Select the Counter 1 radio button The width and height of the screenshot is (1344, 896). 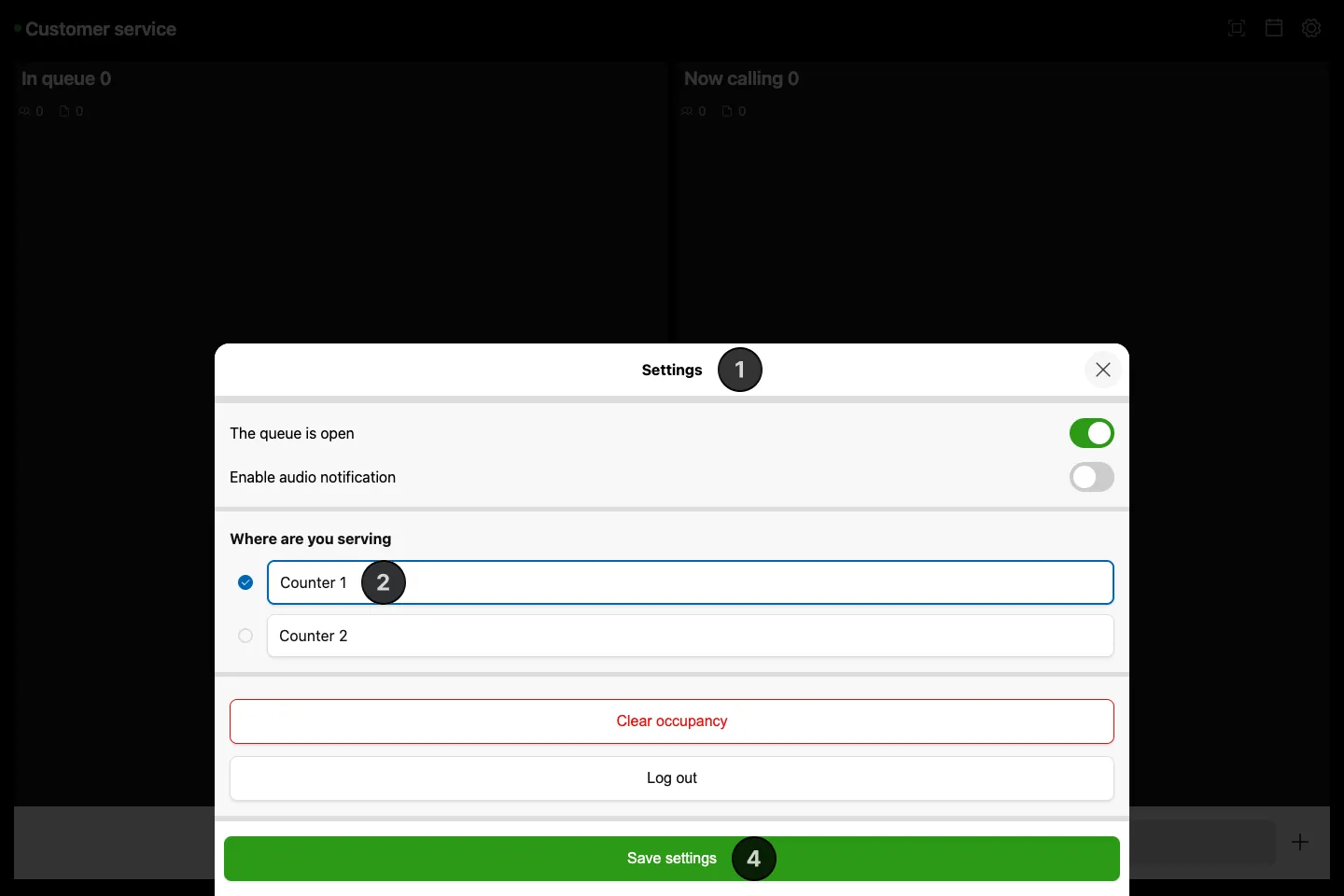click(x=245, y=582)
